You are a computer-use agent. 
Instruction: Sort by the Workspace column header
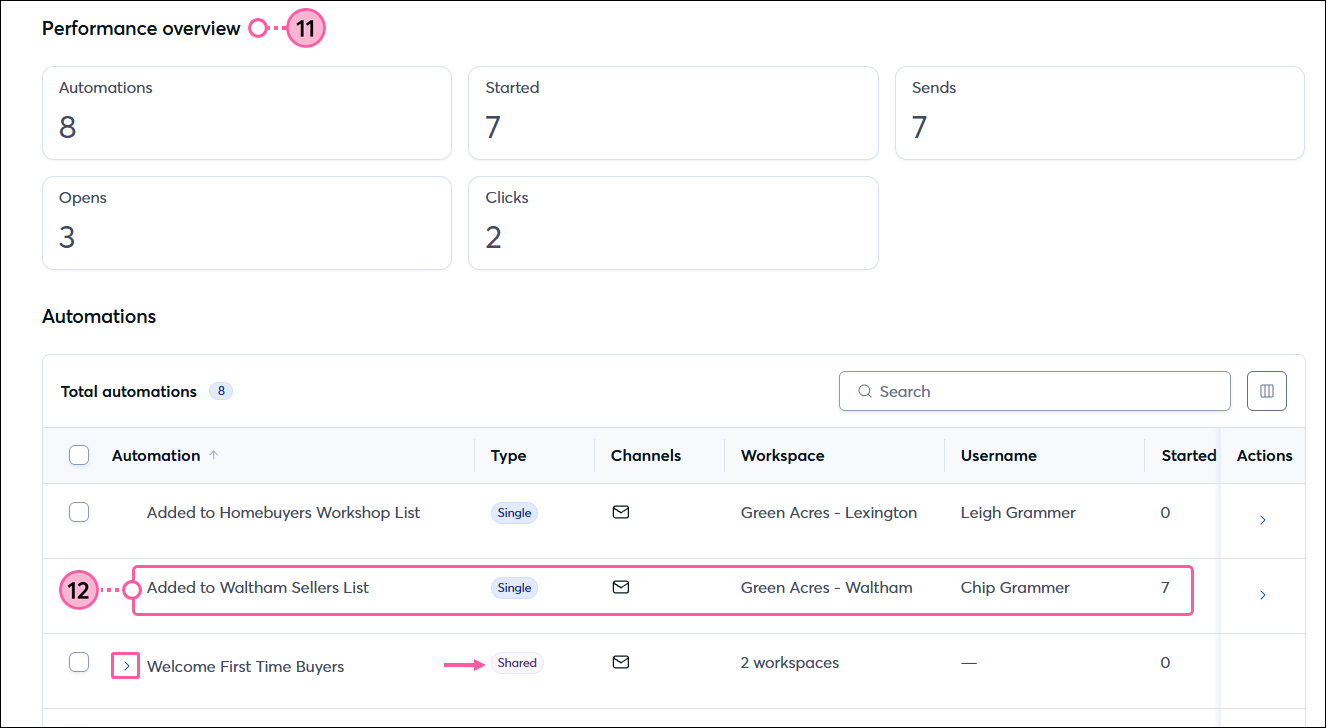point(783,455)
